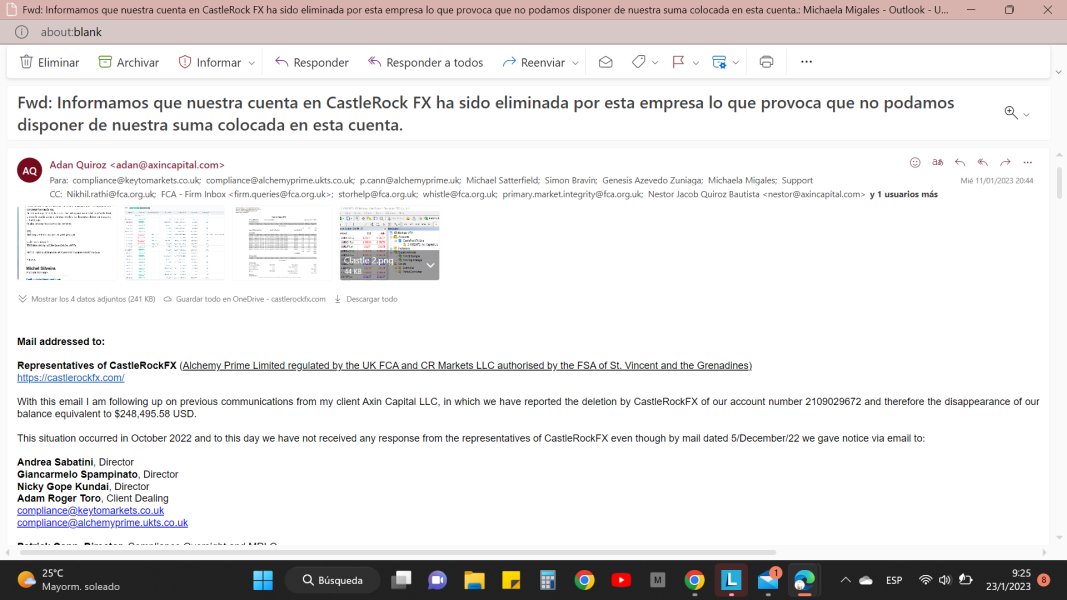The width and height of the screenshot is (1067, 600).
Task: Click the Eliminar trash icon
Action: (x=27, y=62)
